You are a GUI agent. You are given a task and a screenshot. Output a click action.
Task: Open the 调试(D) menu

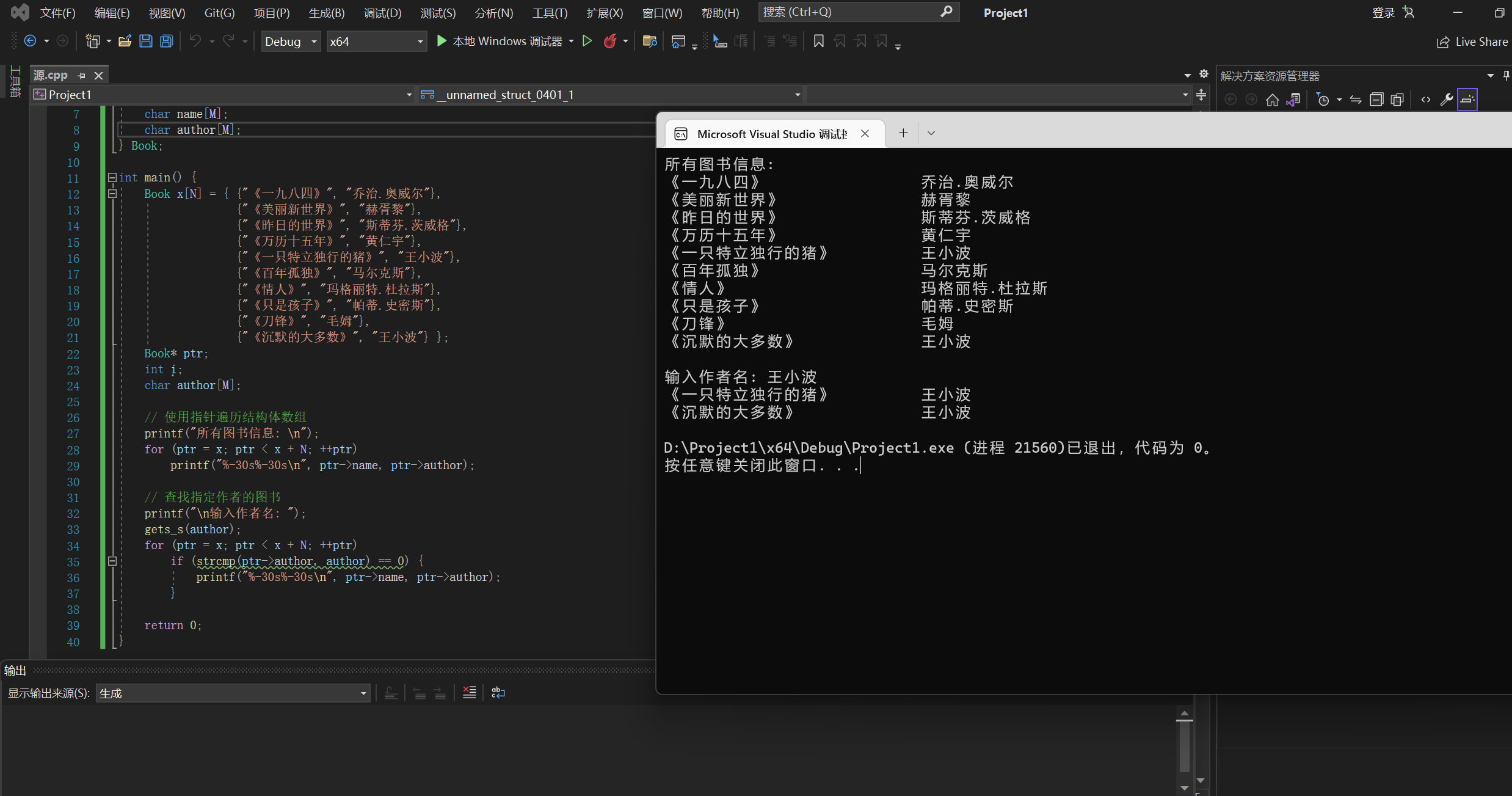click(382, 13)
